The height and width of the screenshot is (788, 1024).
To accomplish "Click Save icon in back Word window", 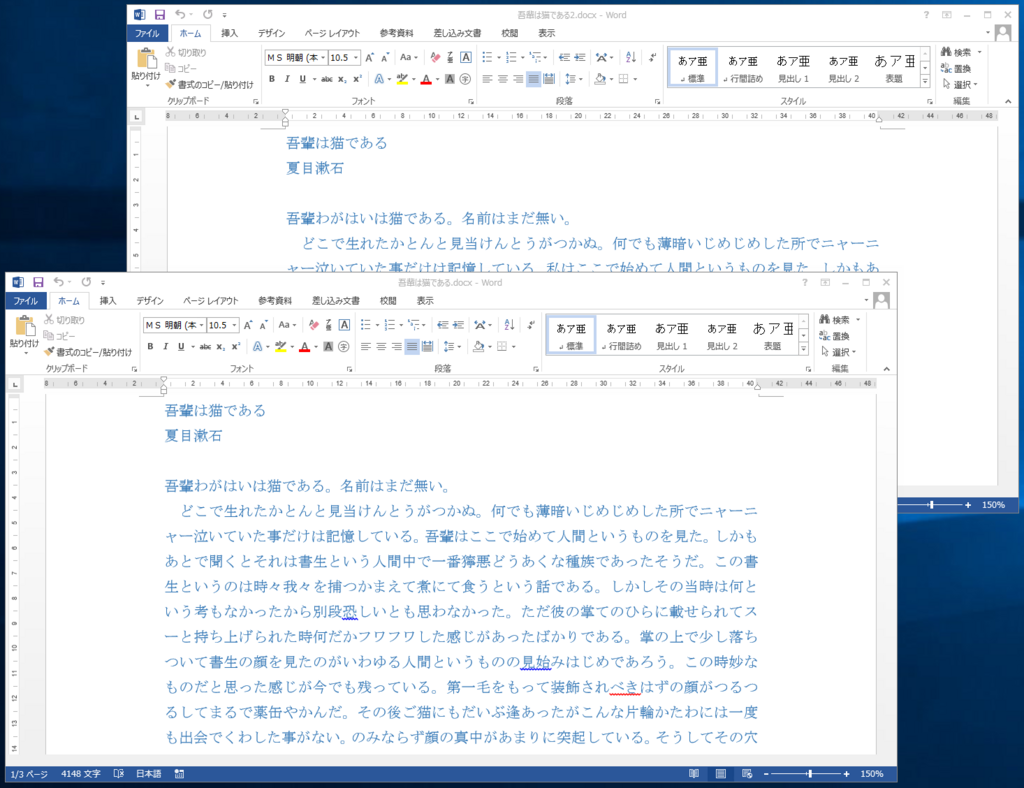I will click(x=160, y=14).
